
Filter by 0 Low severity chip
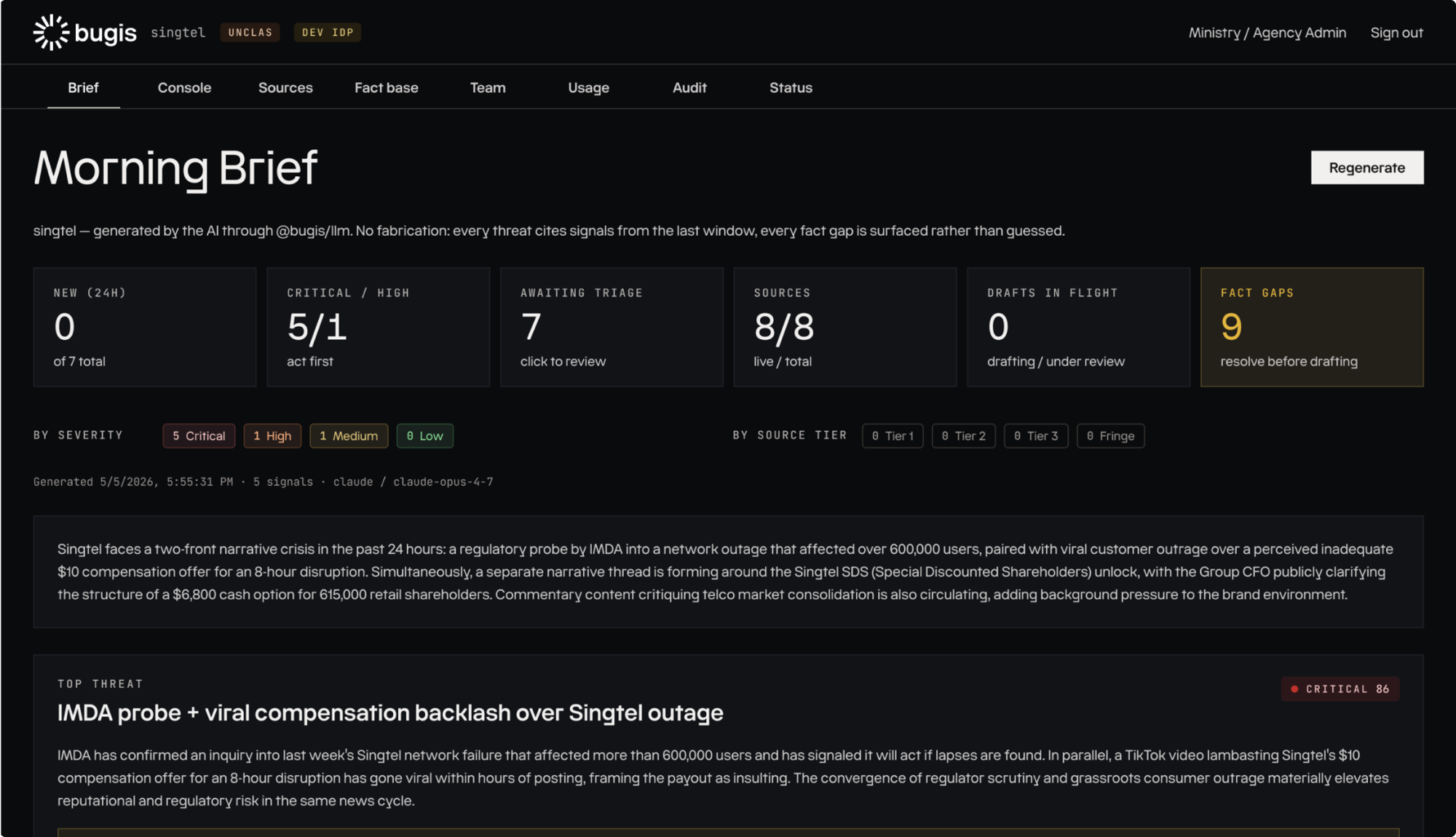pos(424,435)
